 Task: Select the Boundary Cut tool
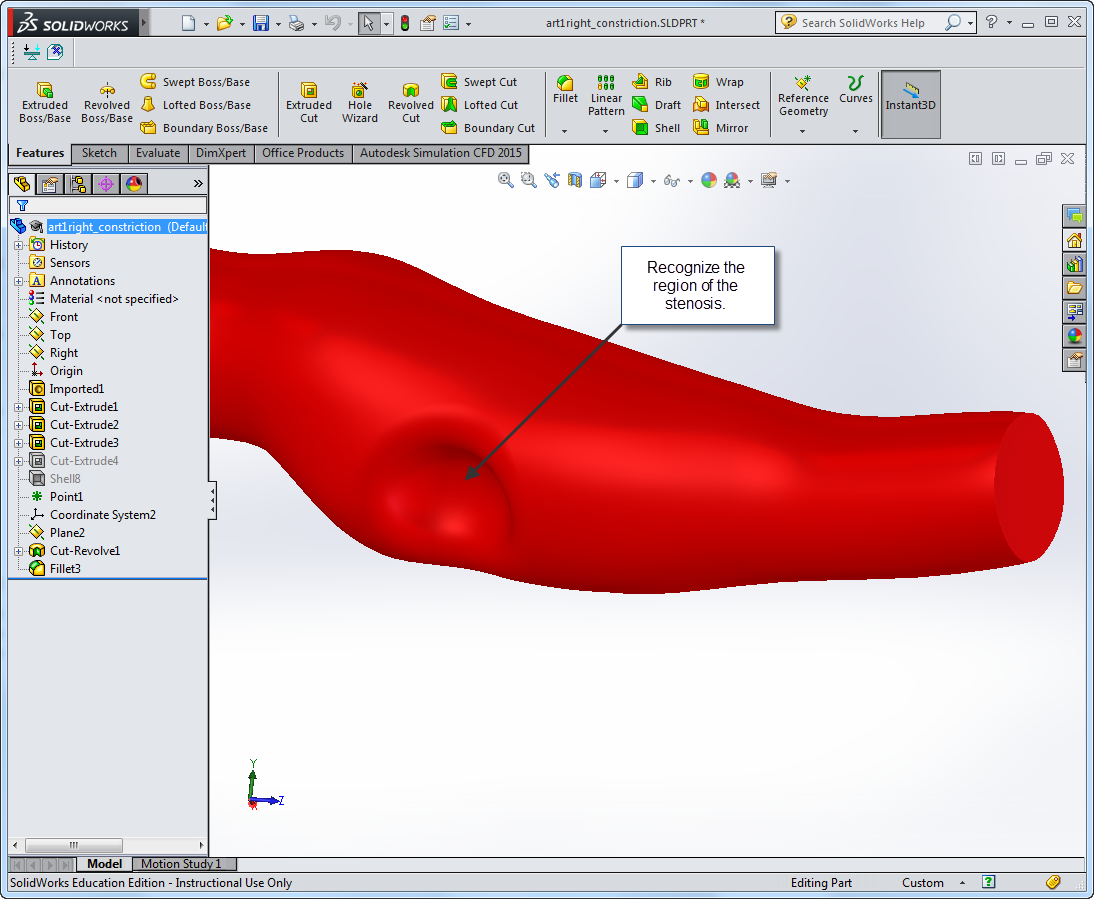click(488, 128)
